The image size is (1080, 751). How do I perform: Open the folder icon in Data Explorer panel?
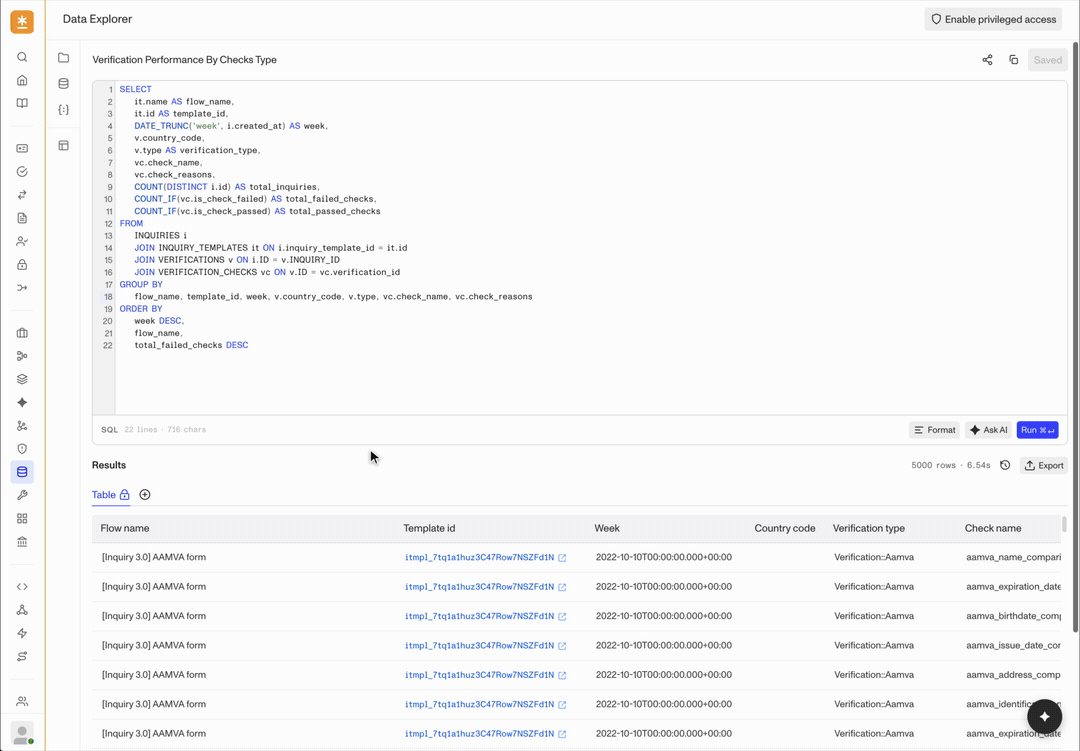click(63, 58)
